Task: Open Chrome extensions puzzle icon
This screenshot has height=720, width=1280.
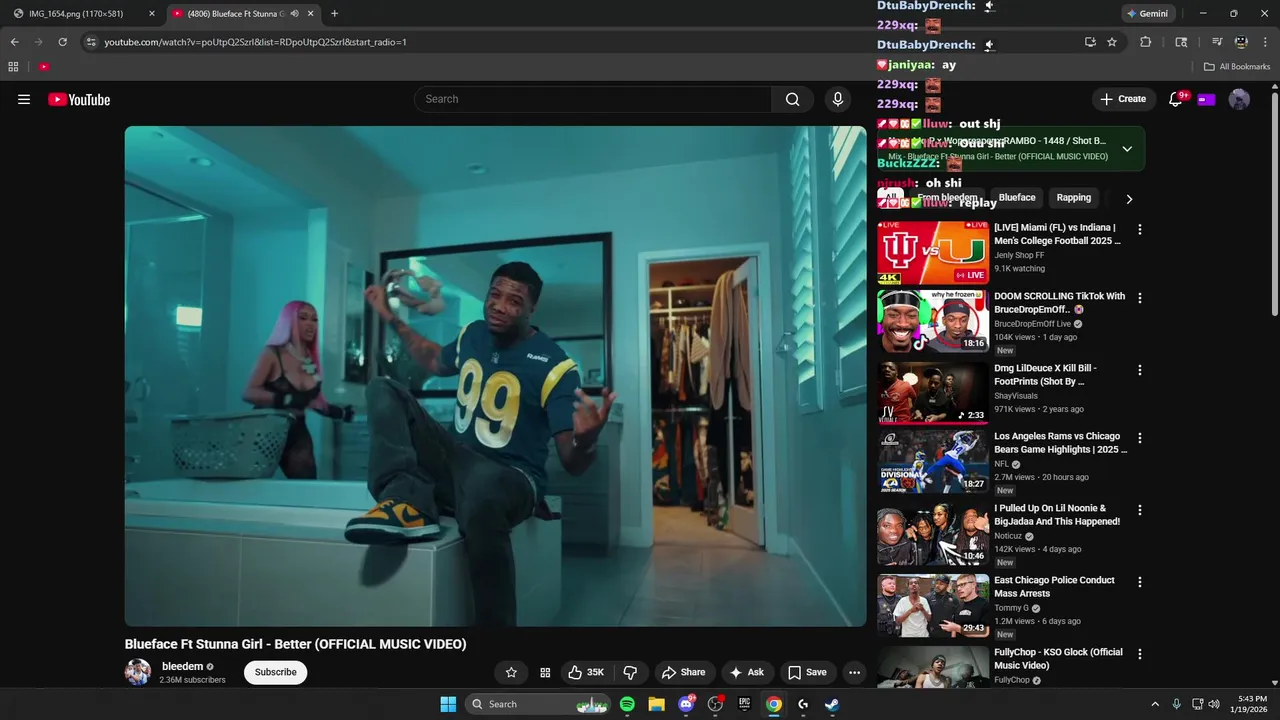Action: (1146, 42)
